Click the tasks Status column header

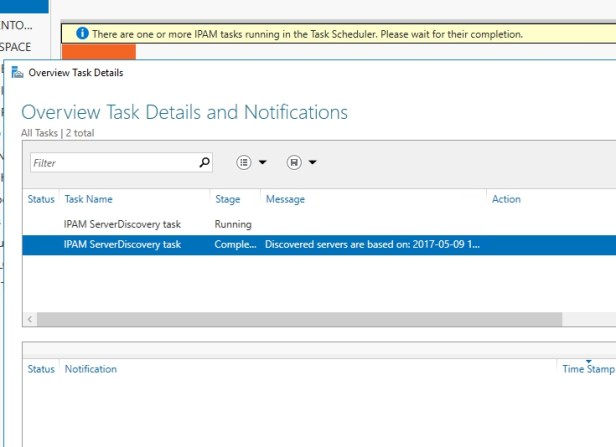coord(41,199)
